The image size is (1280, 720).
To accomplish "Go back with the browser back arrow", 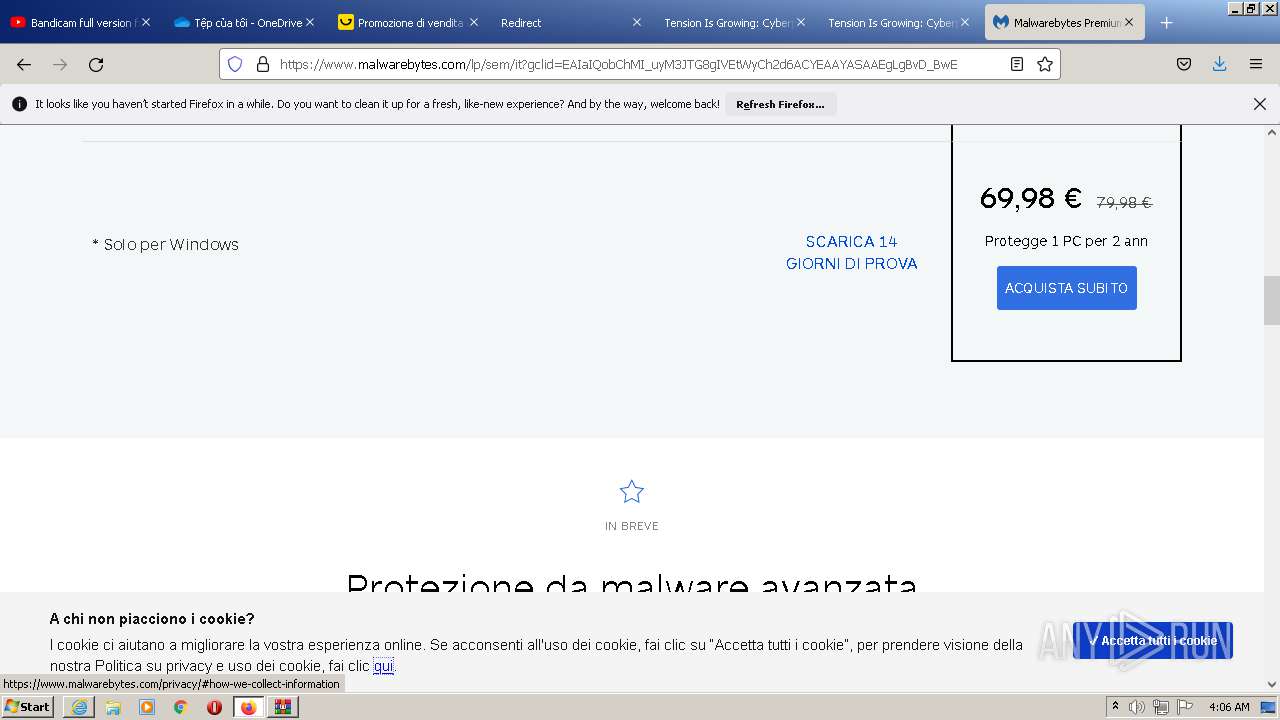I will coord(24,64).
